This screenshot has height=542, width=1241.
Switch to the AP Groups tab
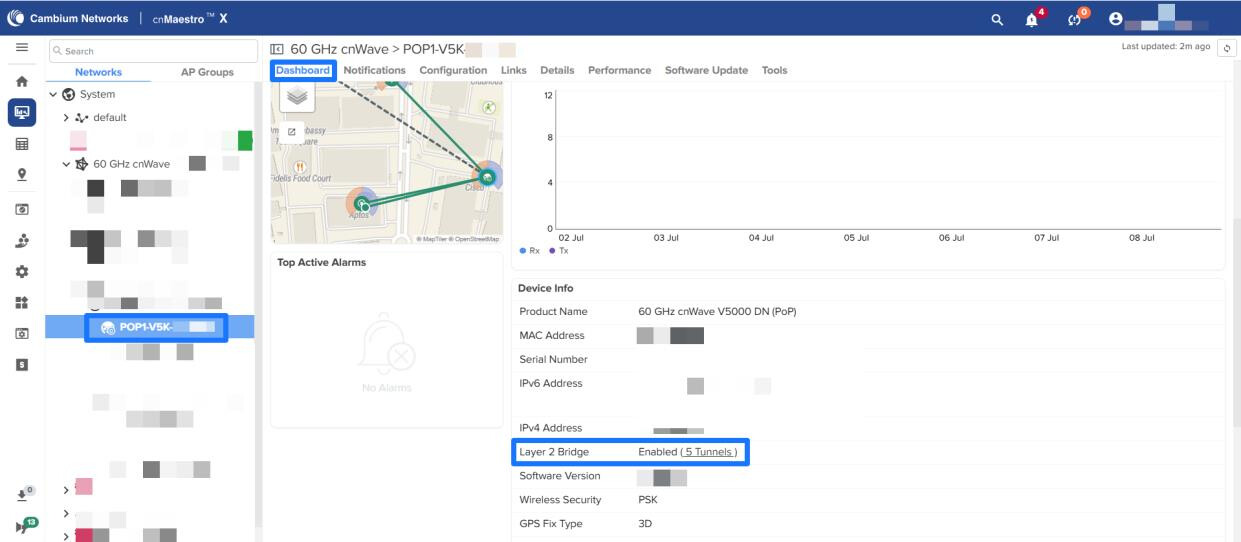tap(206, 72)
